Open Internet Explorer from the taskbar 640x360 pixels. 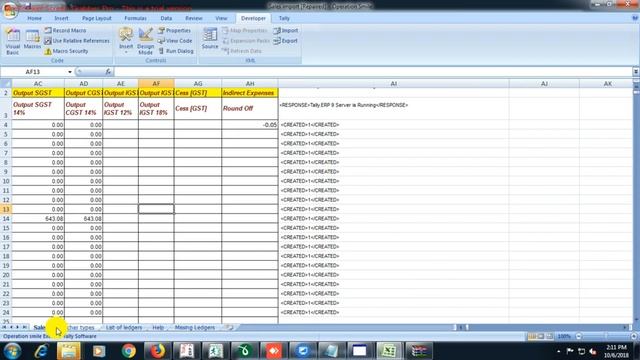pos(41,351)
